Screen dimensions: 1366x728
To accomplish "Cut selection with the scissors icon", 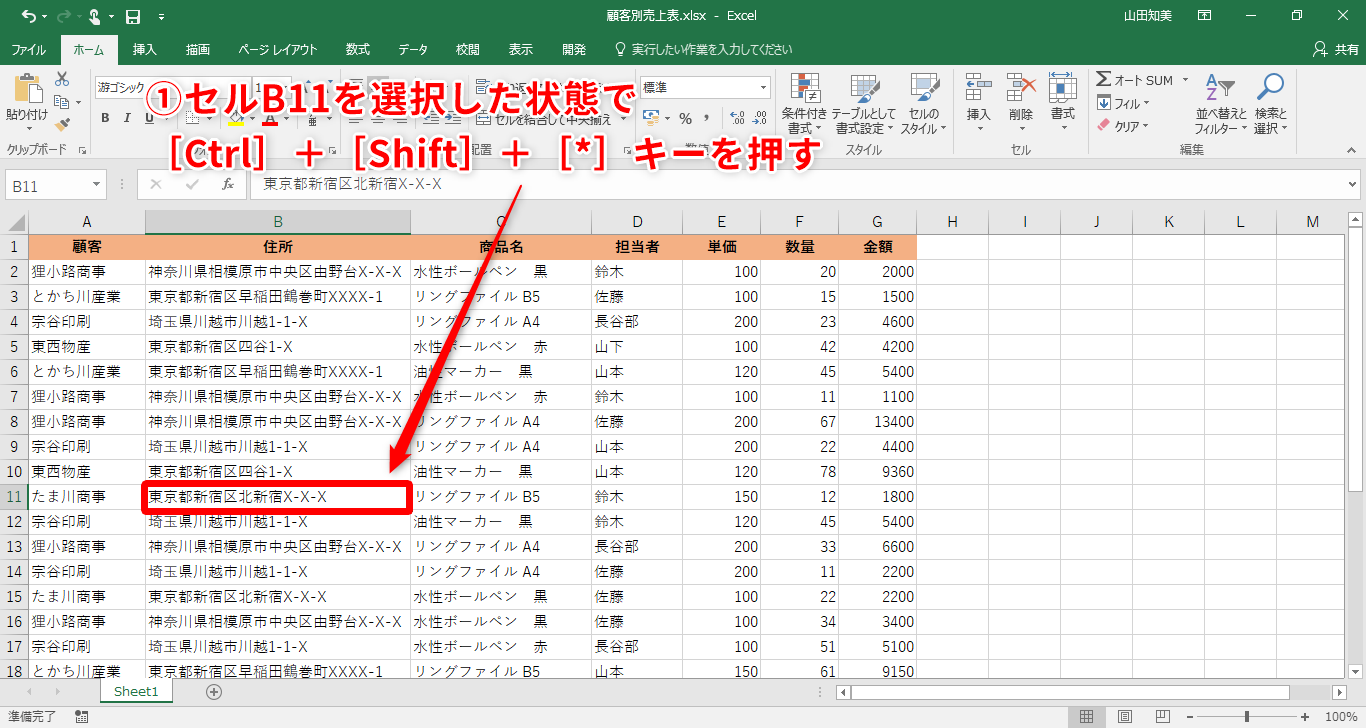I will 62,79.
